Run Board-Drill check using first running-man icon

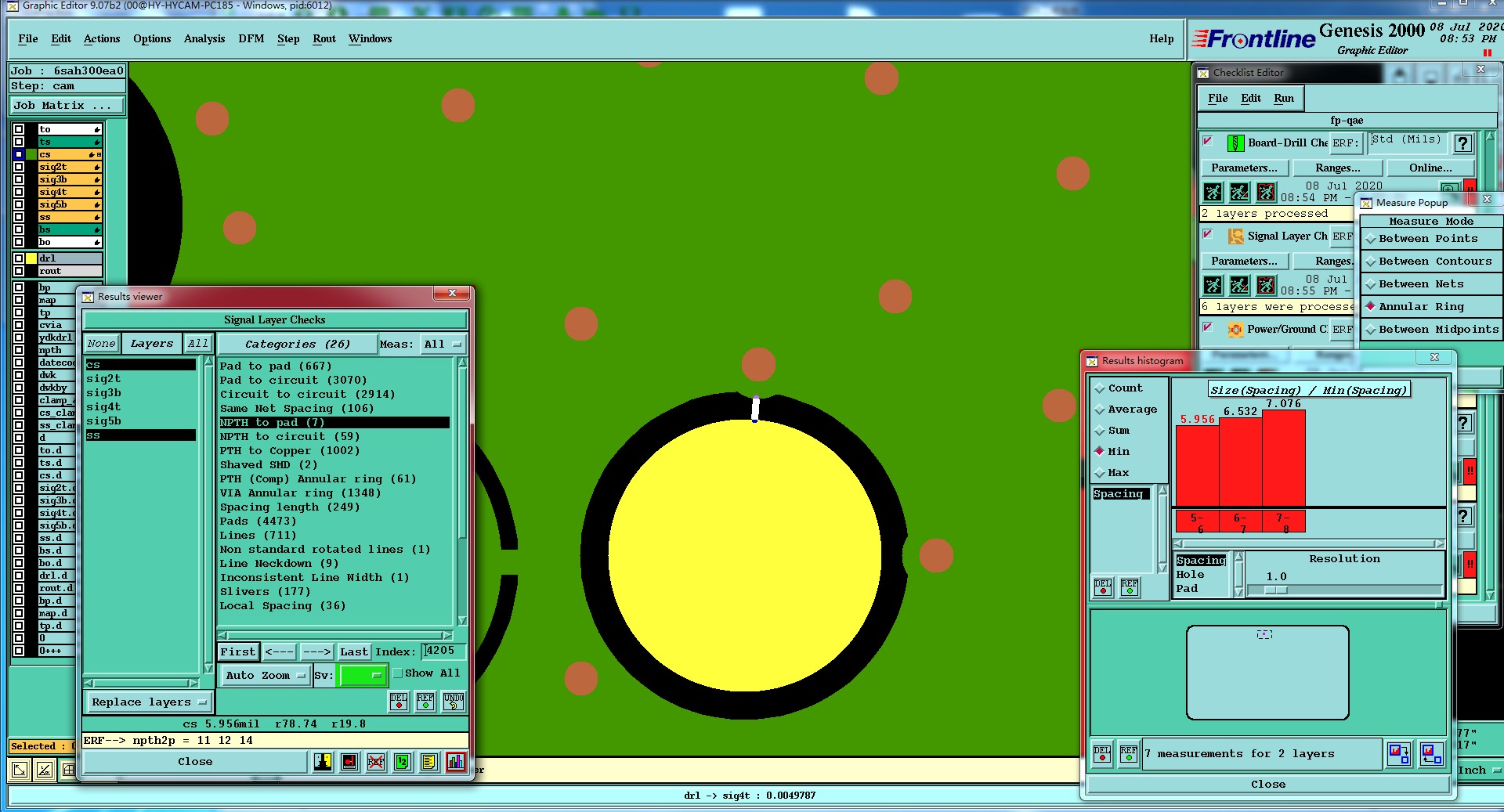point(1213,192)
